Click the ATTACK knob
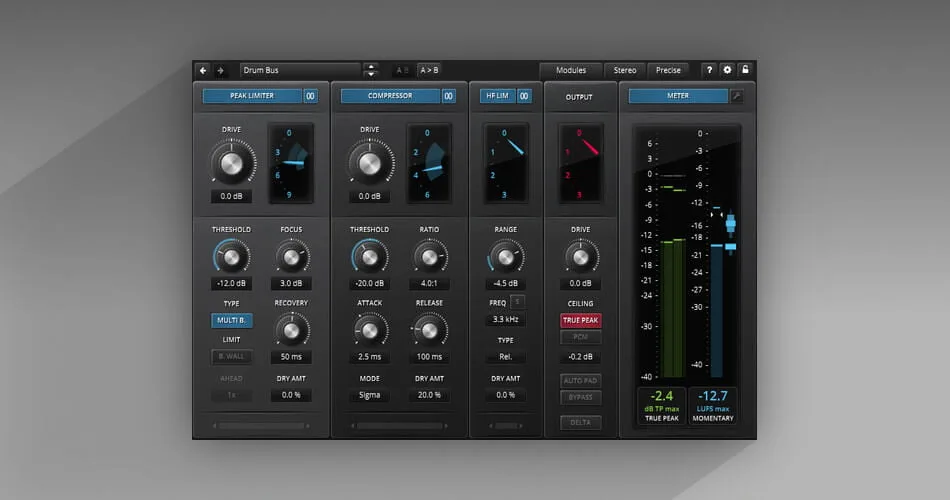 [370, 331]
